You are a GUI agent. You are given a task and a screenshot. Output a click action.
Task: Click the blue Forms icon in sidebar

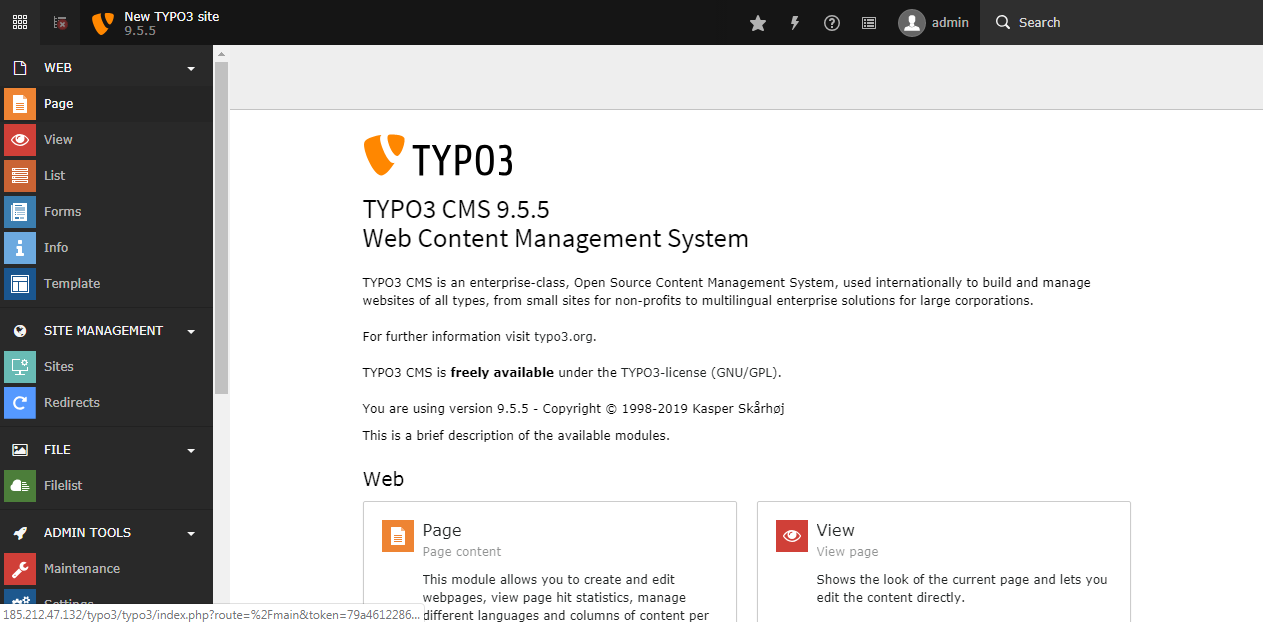point(20,212)
